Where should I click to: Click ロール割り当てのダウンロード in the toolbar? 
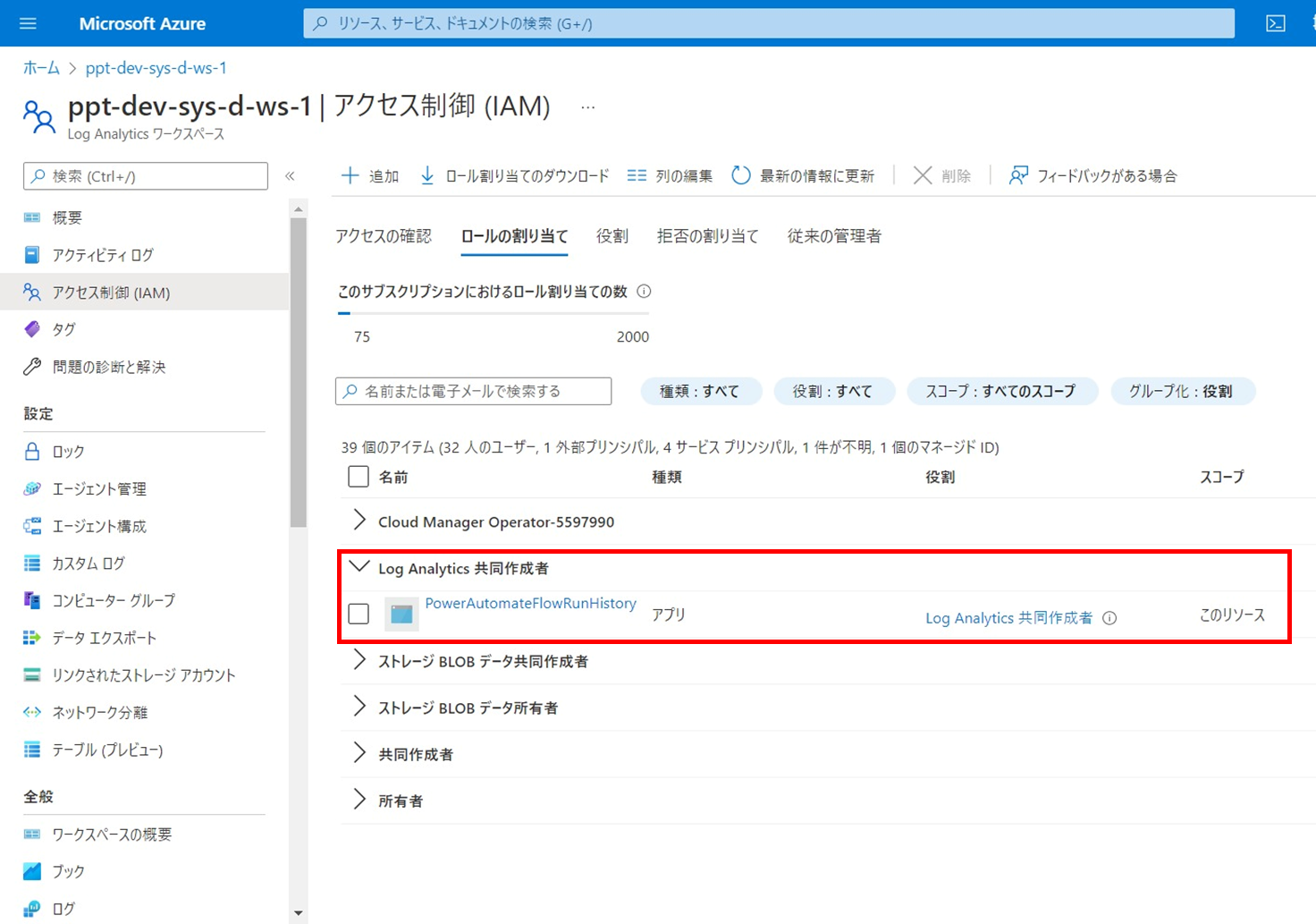pos(514,176)
